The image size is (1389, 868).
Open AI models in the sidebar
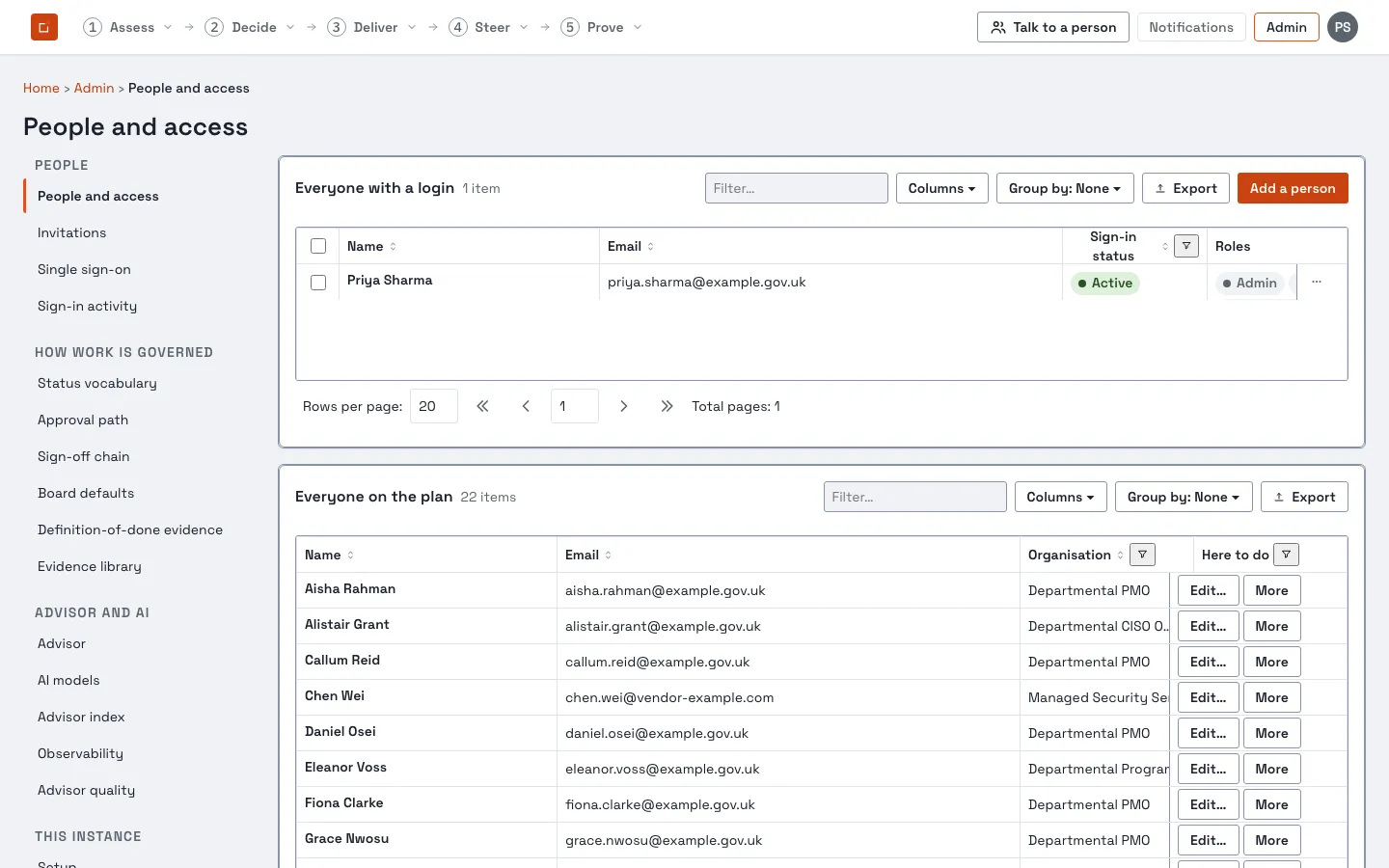[x=68, y=680]
